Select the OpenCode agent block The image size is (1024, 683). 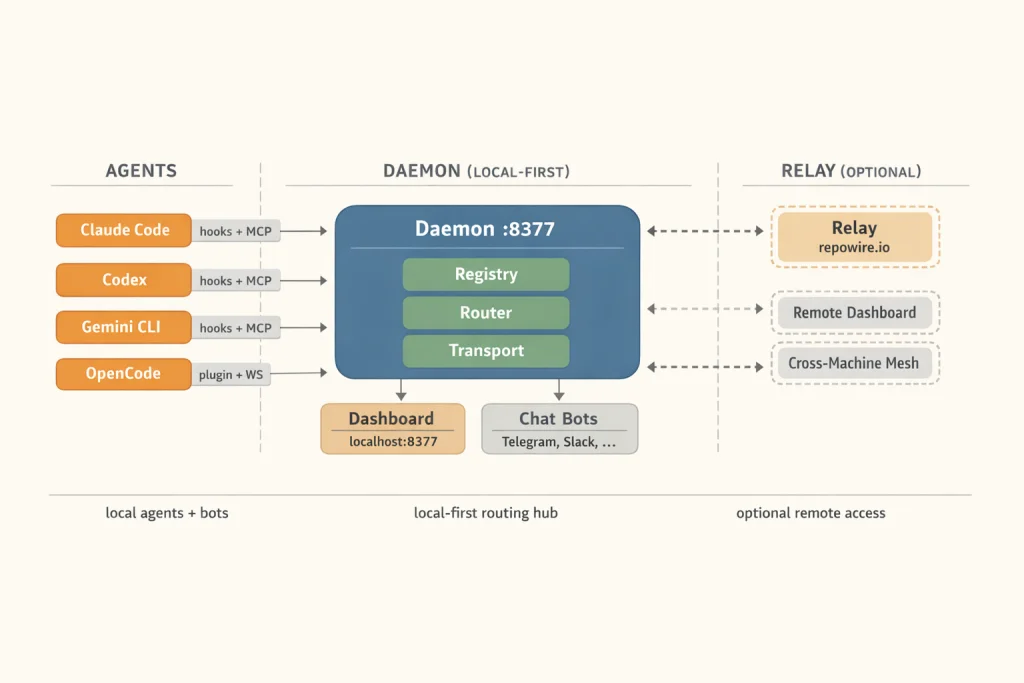(123, 374)
